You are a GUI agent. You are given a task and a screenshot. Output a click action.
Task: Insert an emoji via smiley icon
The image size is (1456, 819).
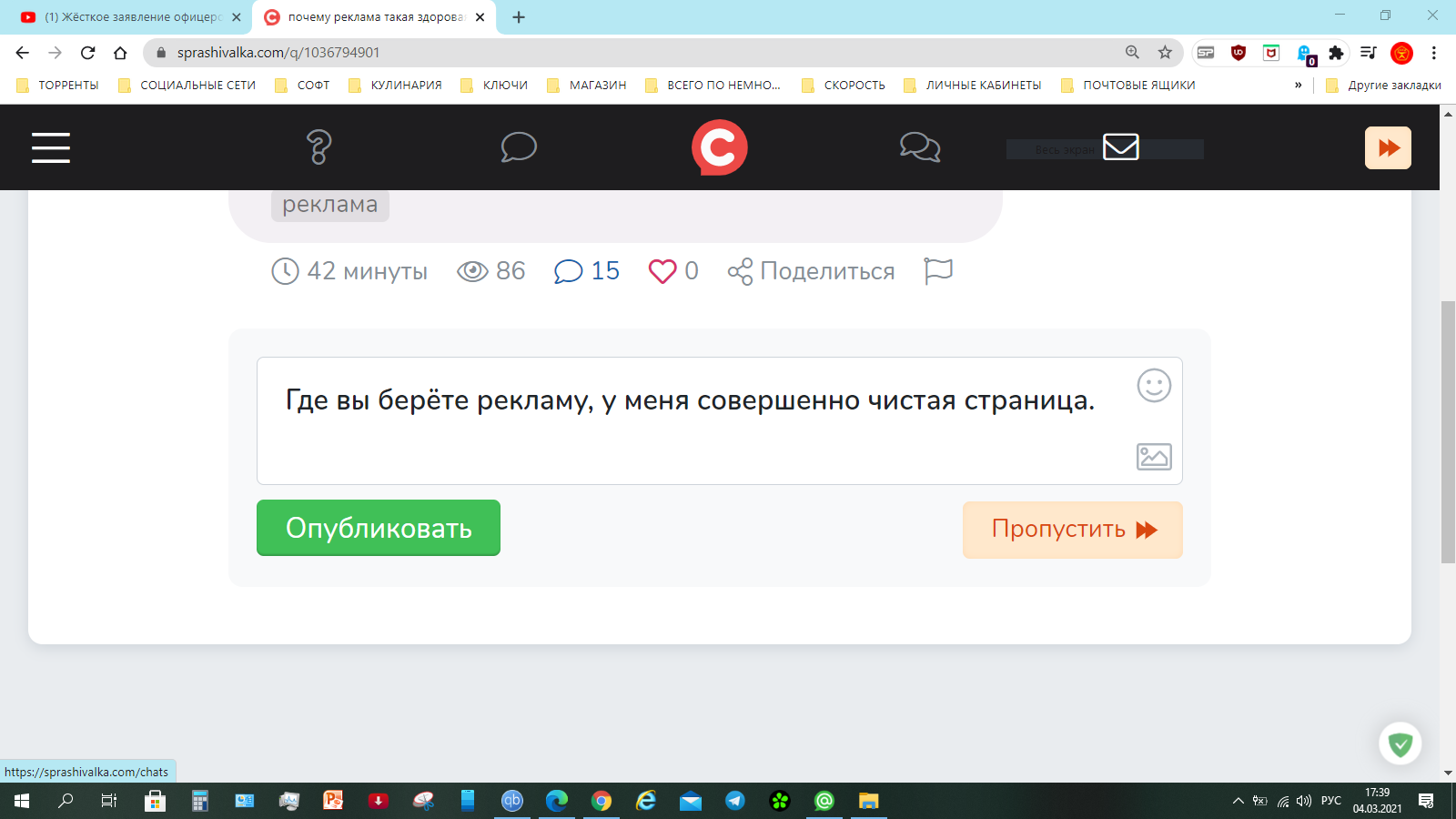click(1154, 386)
